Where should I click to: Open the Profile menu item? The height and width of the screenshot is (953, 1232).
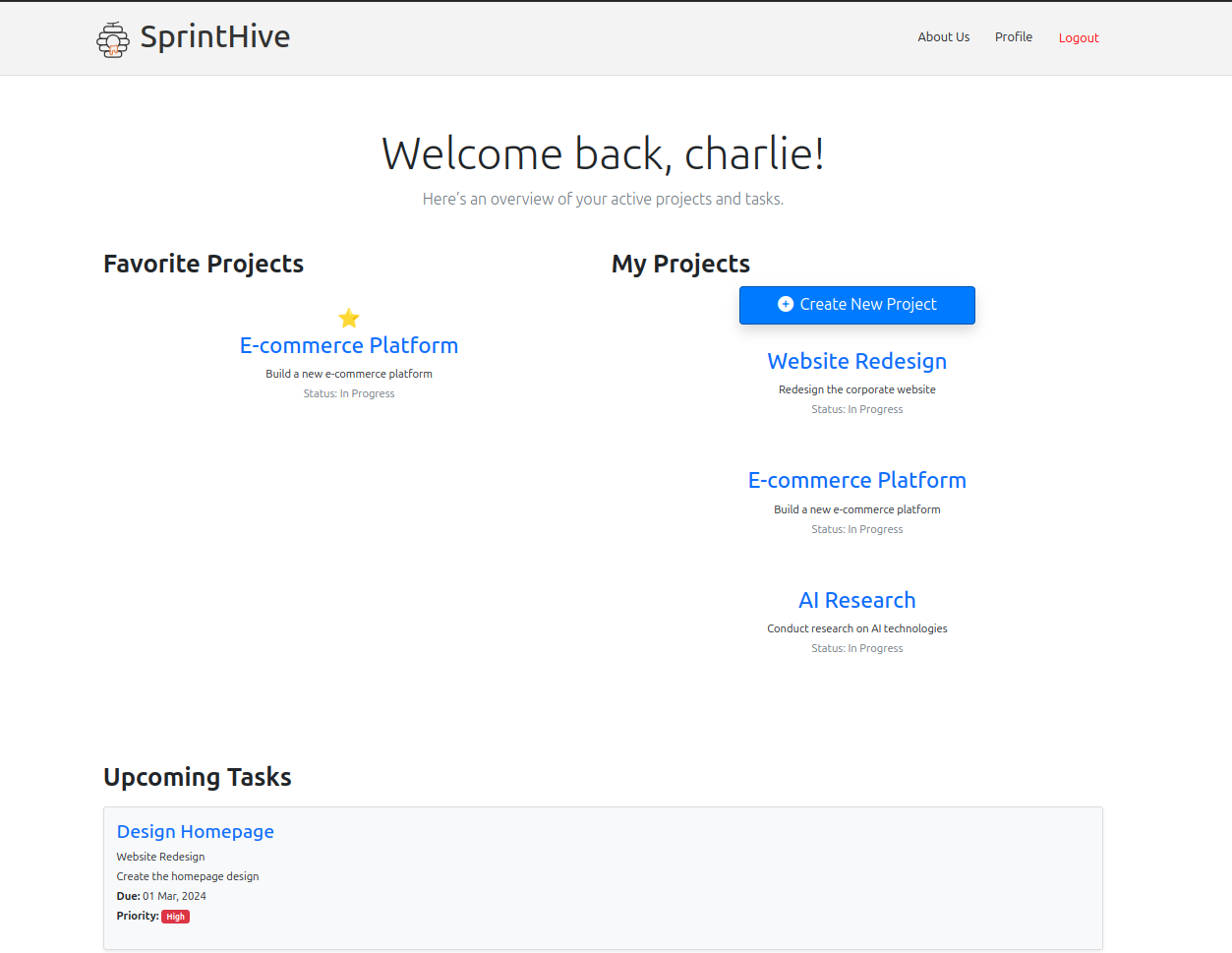[1013, 36]
